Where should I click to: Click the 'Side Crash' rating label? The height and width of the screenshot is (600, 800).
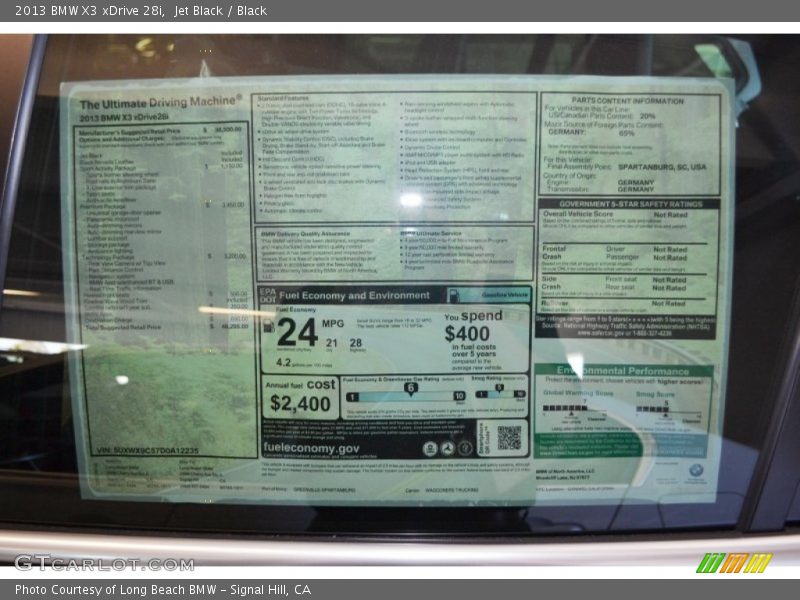tap(551, 283)
